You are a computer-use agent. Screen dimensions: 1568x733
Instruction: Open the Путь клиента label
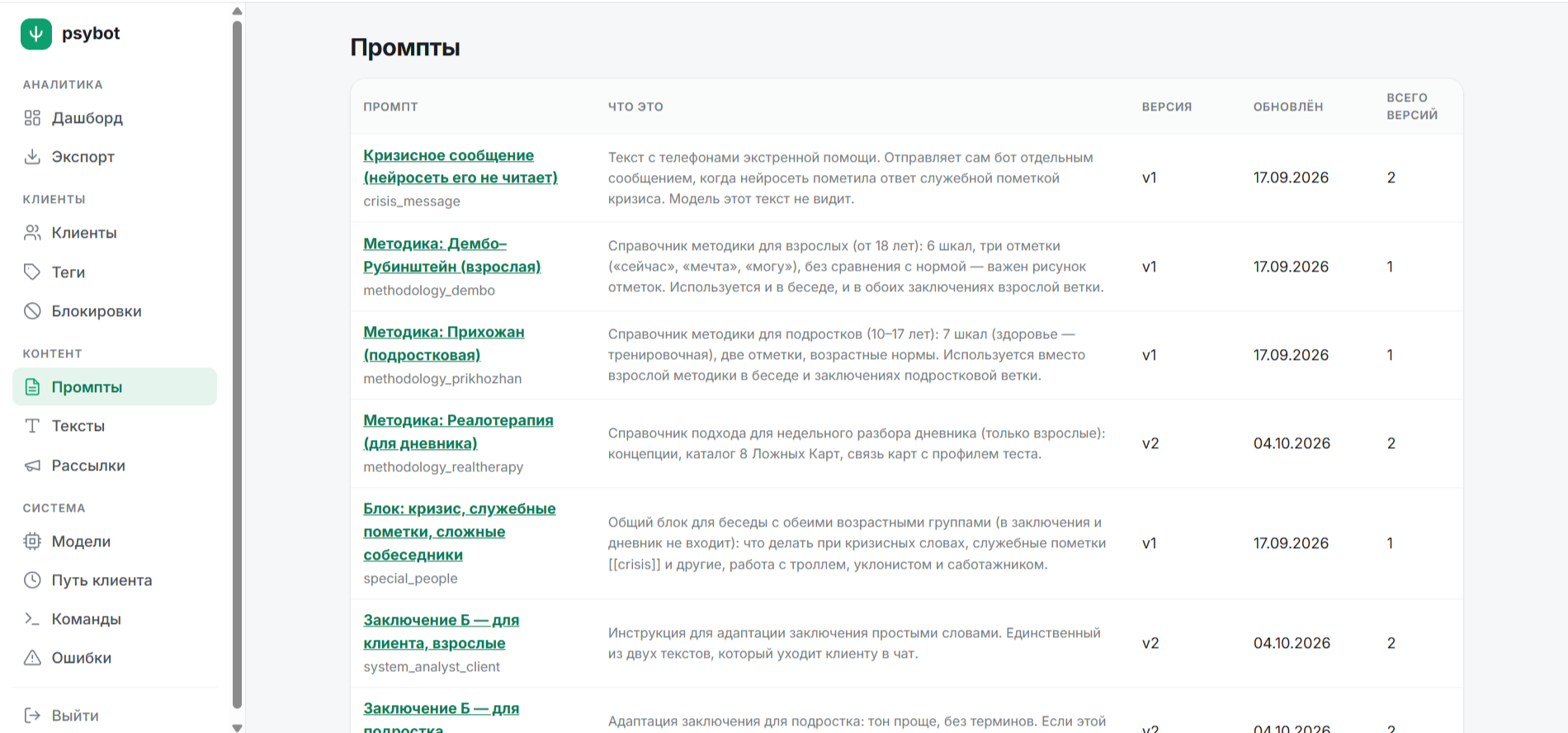point(102,580)
